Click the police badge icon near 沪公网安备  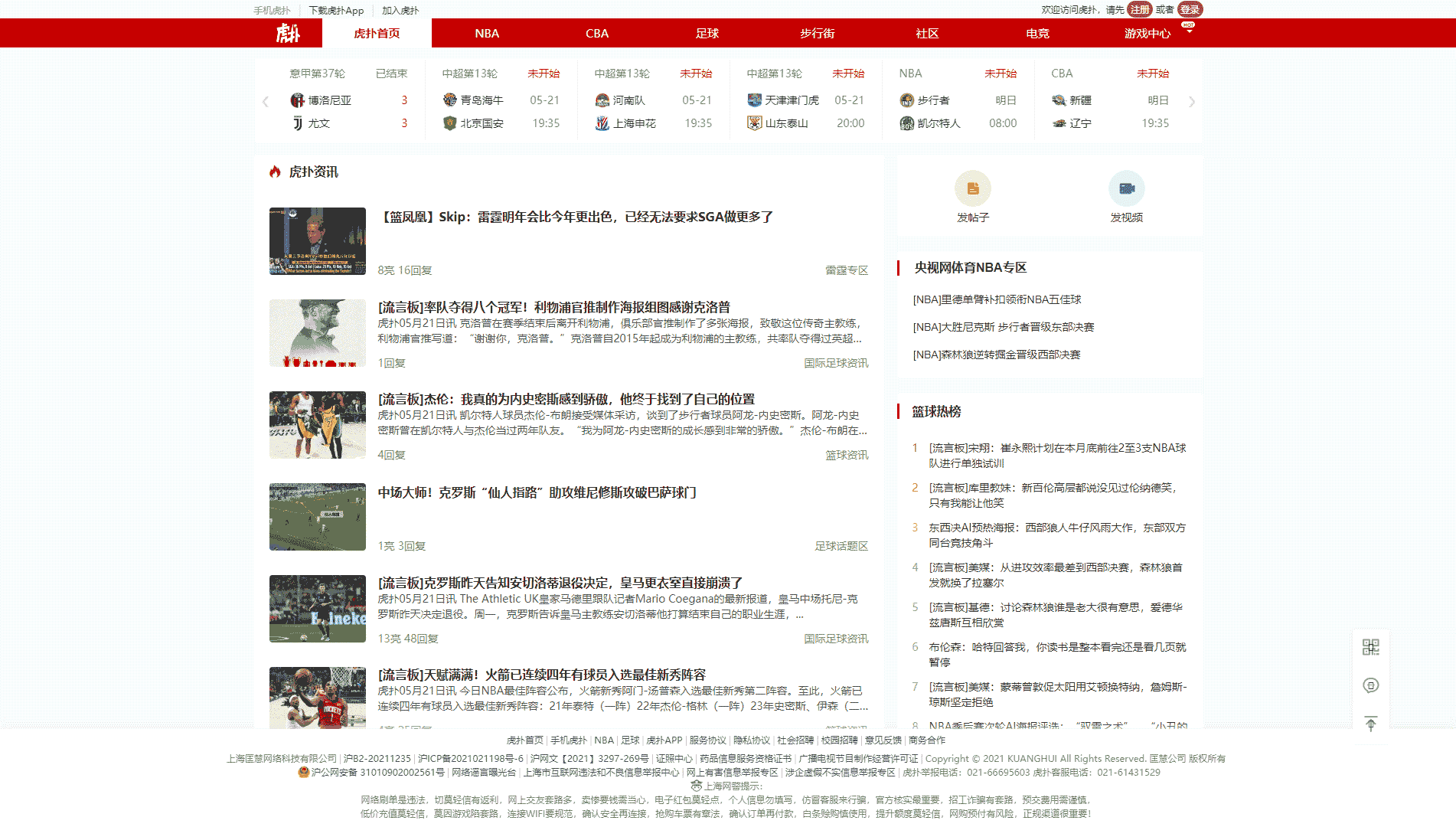pyautogui.click(x=303, y=772)
